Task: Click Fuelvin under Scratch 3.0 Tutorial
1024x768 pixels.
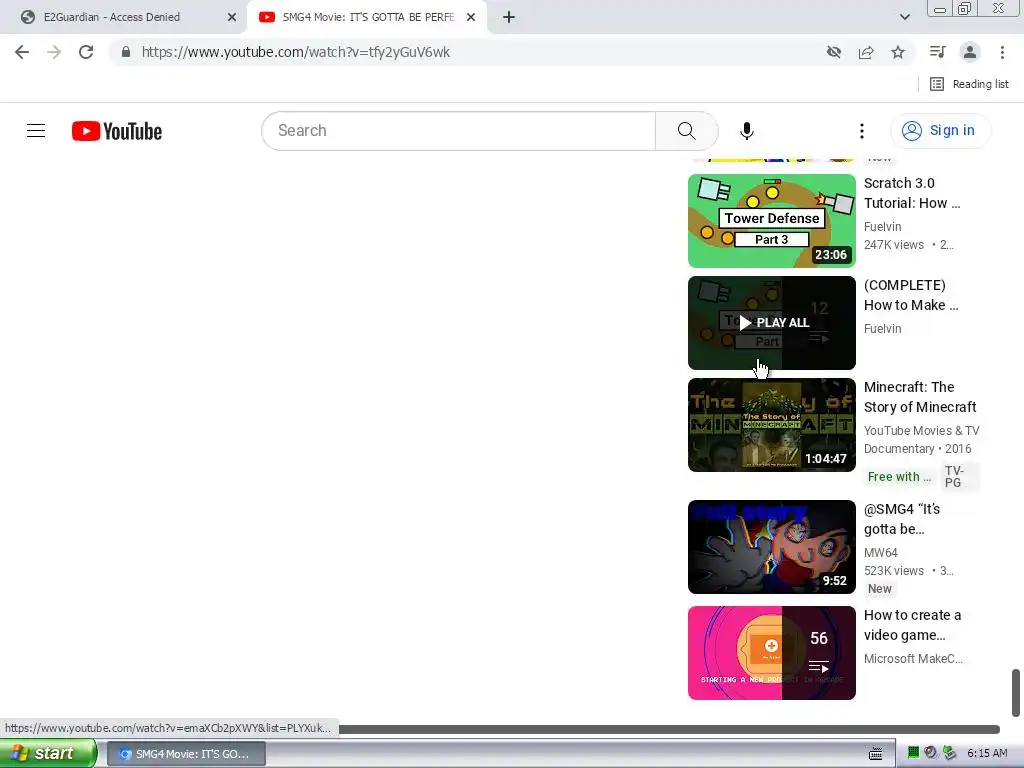Action: (x=882, y=227)
